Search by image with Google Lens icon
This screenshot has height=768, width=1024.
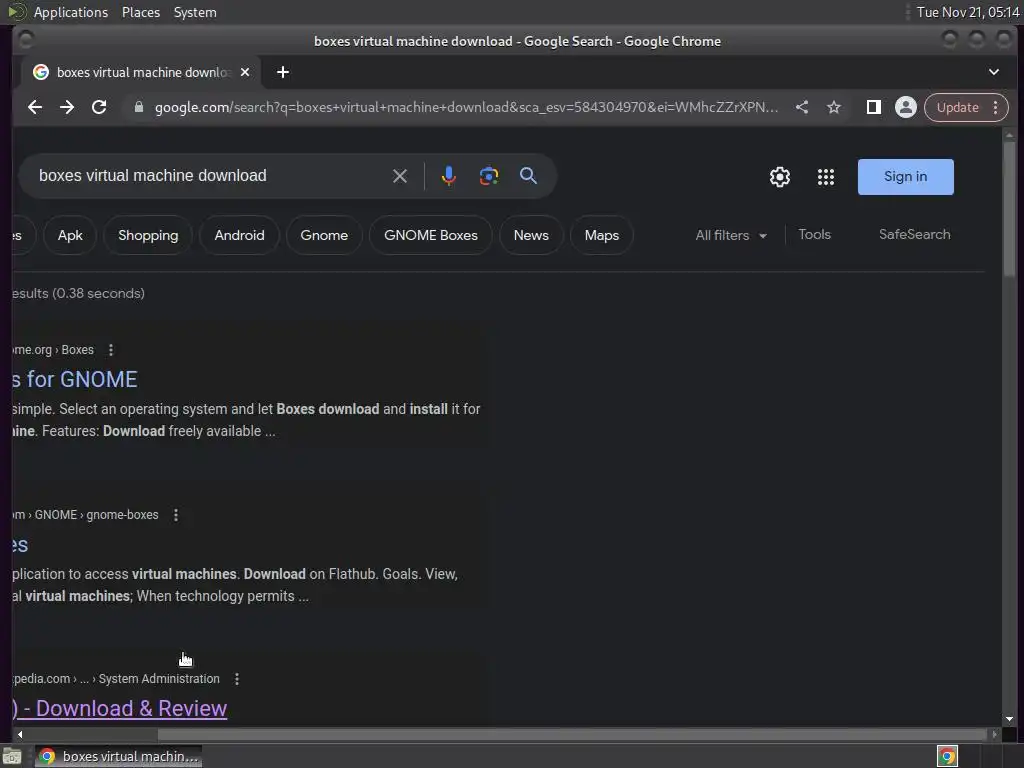(x=488, y=176)
